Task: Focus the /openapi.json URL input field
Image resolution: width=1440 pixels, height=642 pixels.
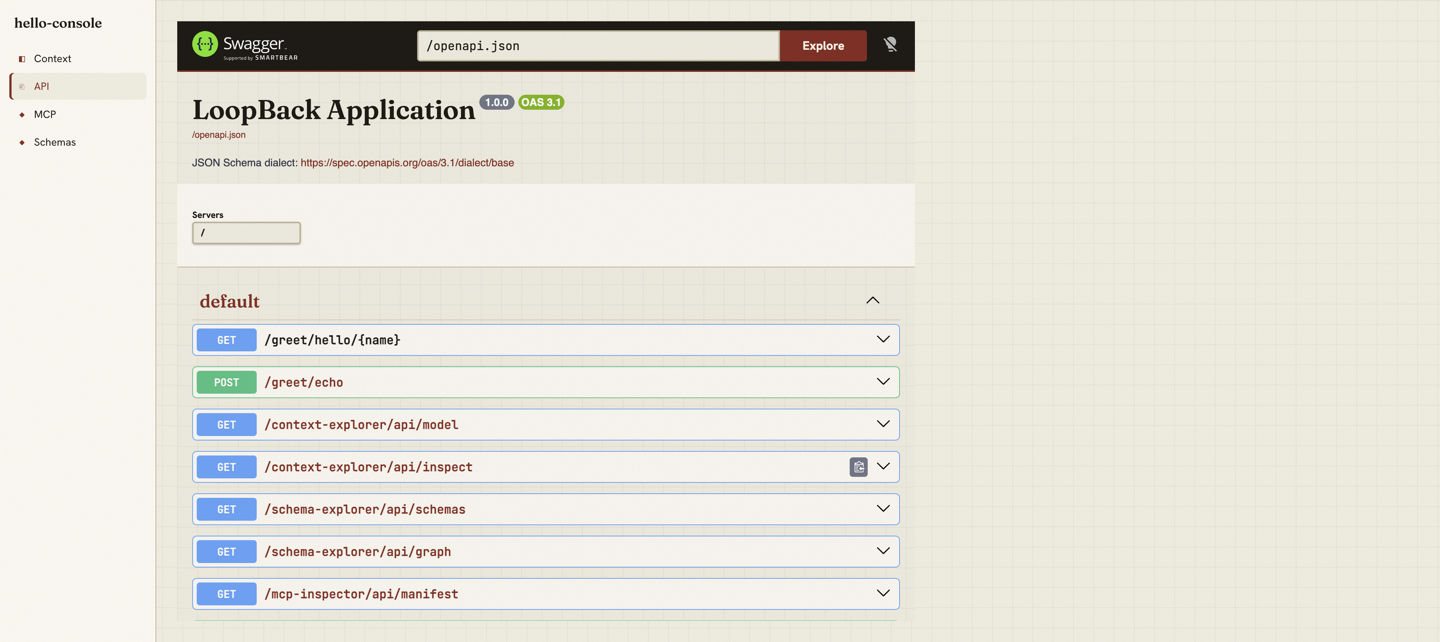Action: 598,45
